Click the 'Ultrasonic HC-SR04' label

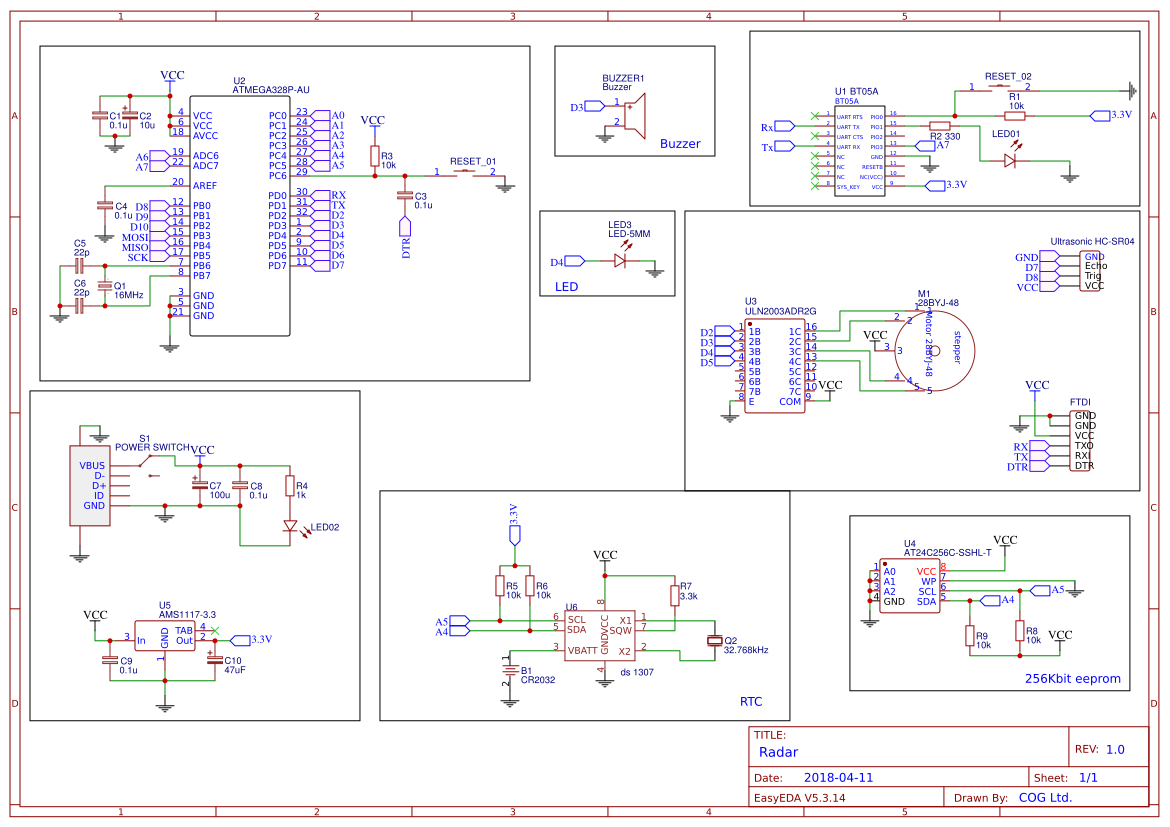point(1092,241)
